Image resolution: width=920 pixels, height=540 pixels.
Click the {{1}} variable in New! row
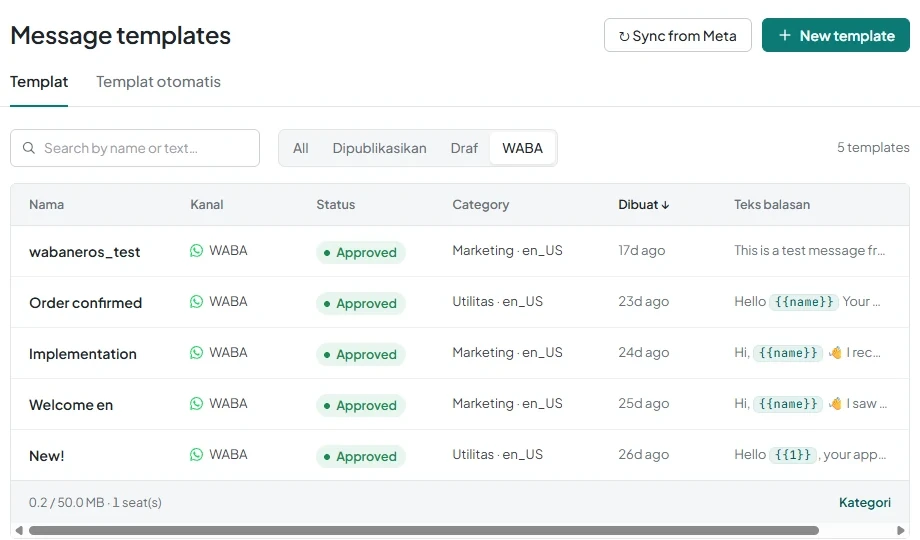pyautogui.click(x=793, y=455)
